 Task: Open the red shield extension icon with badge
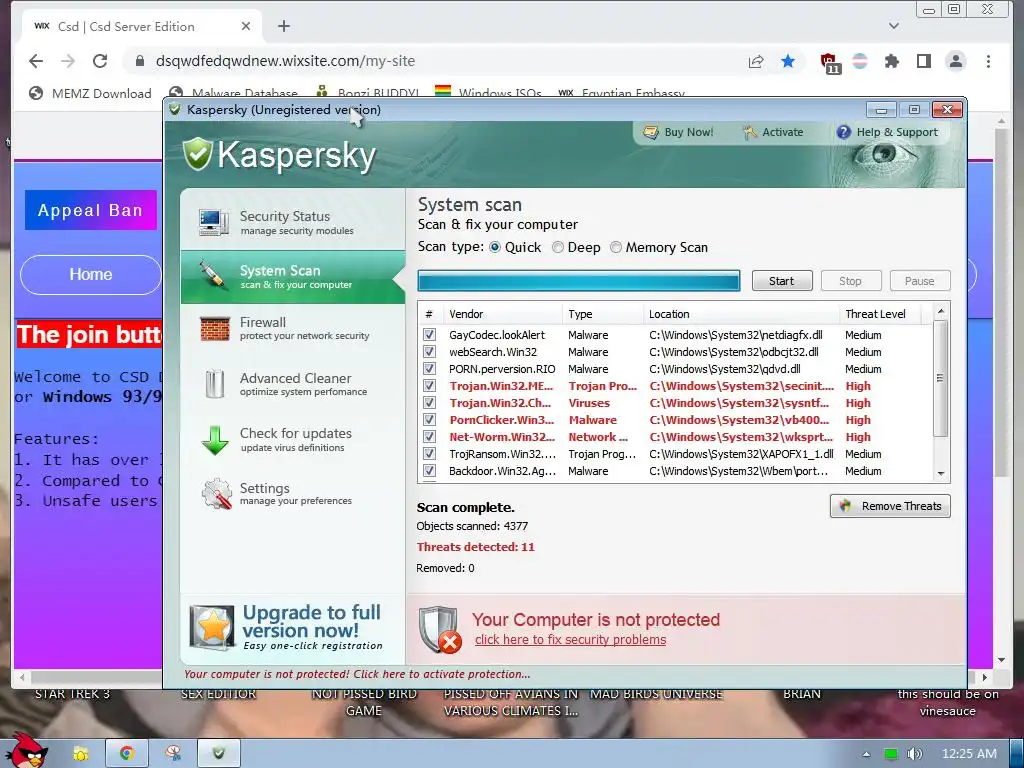pos(830,63)
